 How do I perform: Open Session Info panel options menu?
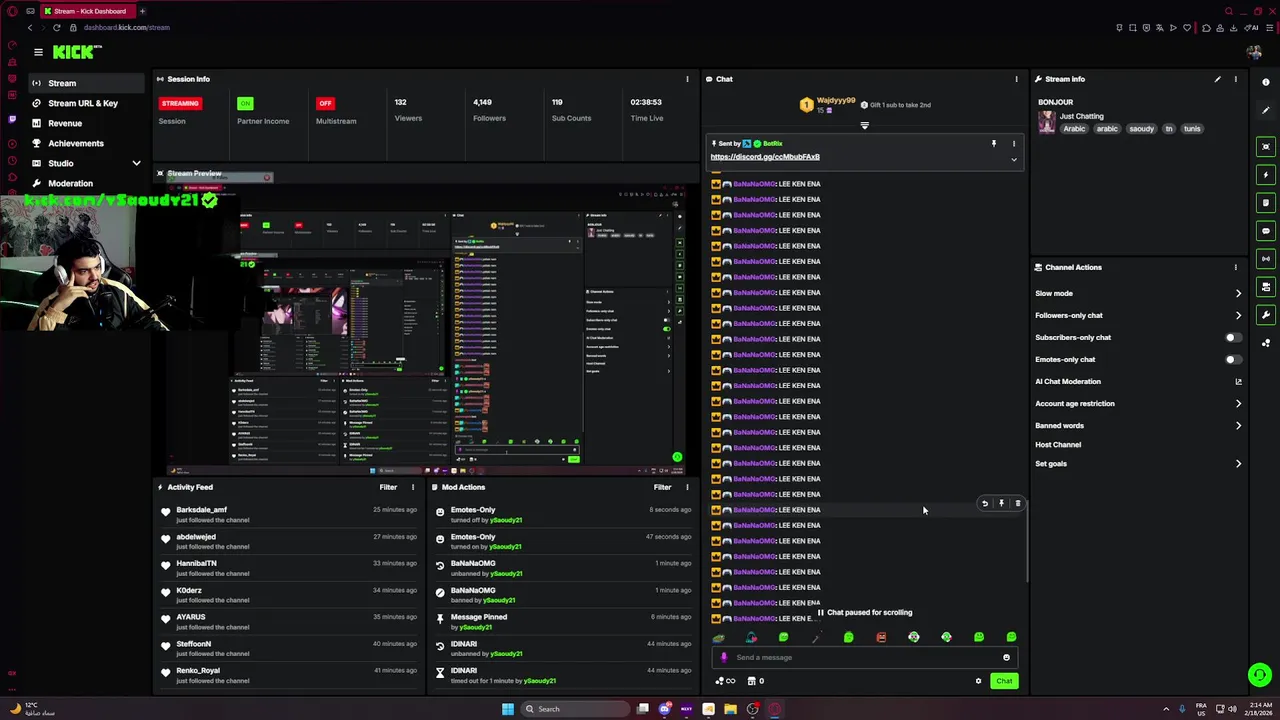[687, 79]
